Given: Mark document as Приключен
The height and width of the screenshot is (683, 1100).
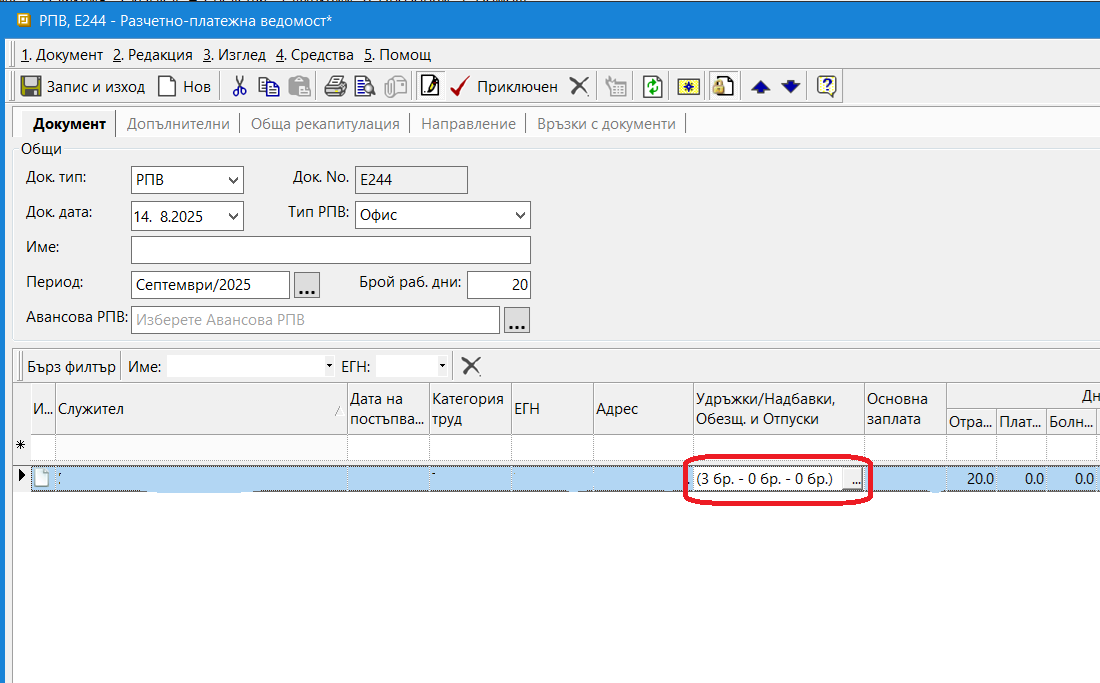Looking at the screenshot, I should 505,86.
